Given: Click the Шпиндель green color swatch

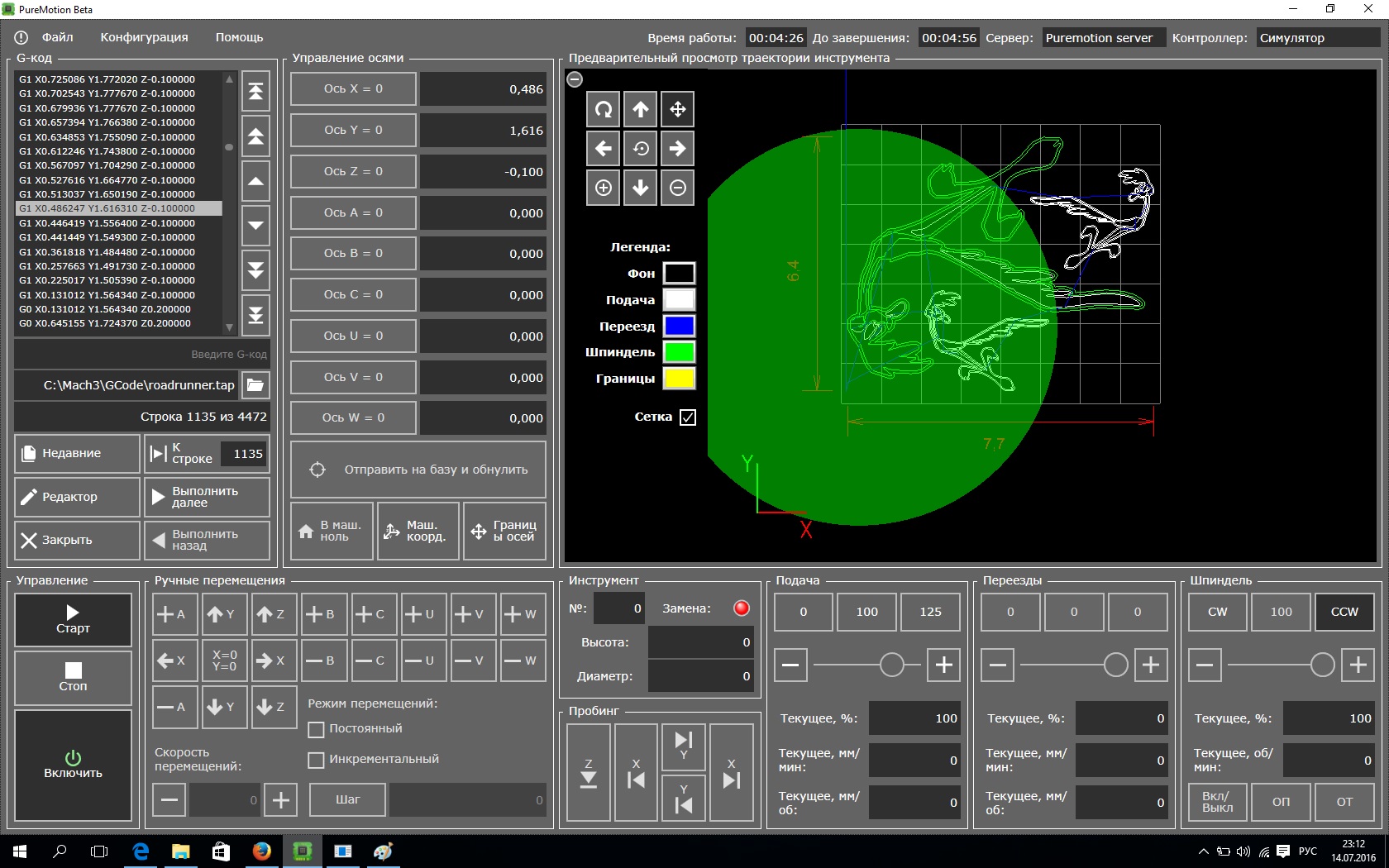Looking at the screenshot, I should coord(679,352).
